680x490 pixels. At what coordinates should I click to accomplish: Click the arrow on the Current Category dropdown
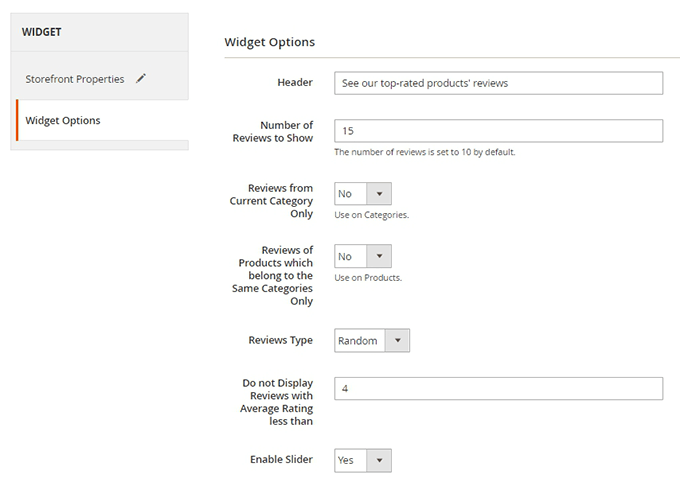(x=379, y=194)
